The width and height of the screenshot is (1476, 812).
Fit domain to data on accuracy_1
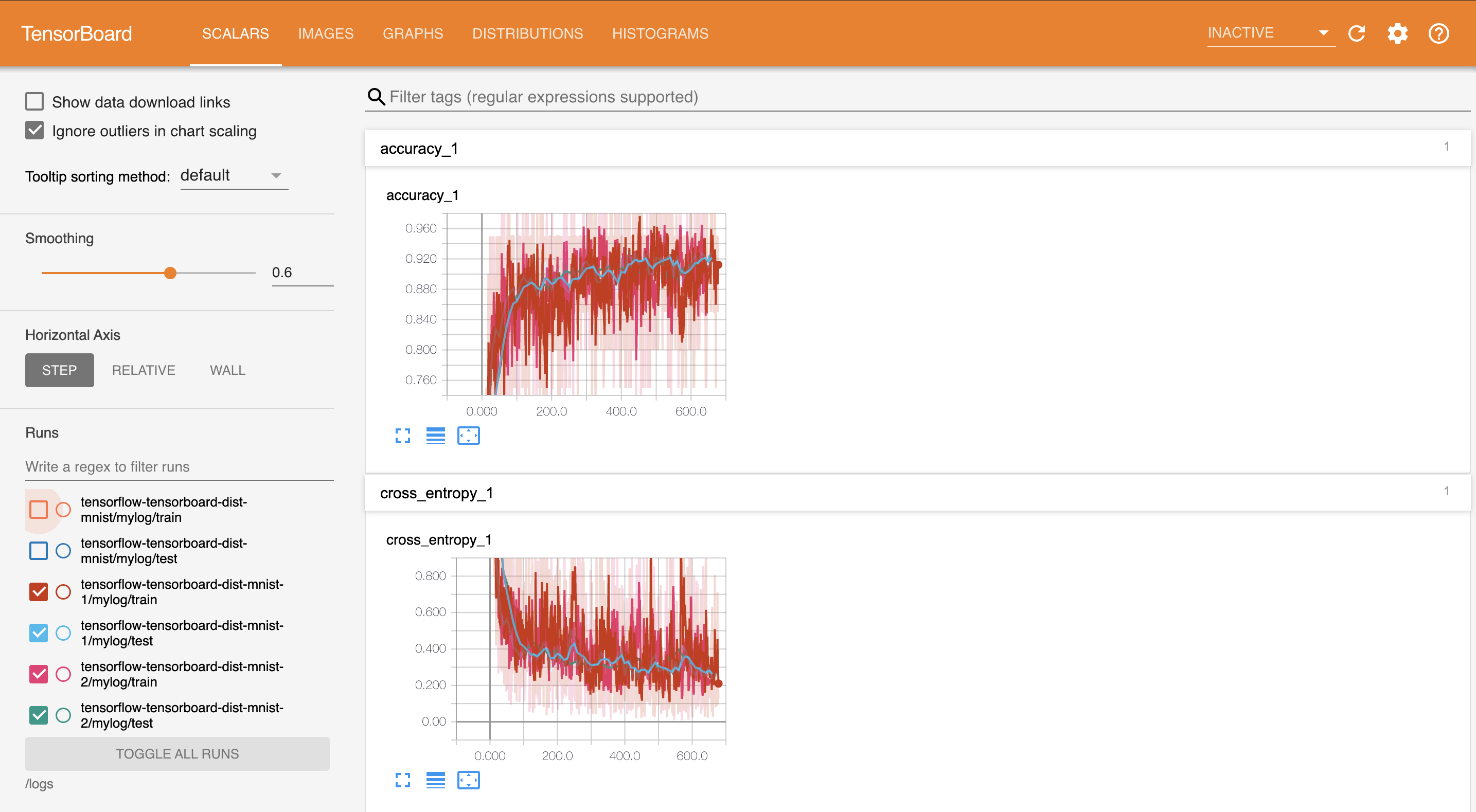click(x=468, y=436)
